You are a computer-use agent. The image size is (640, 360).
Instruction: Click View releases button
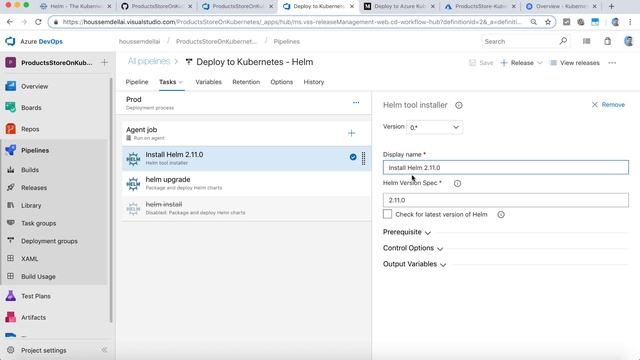(575, 63)
